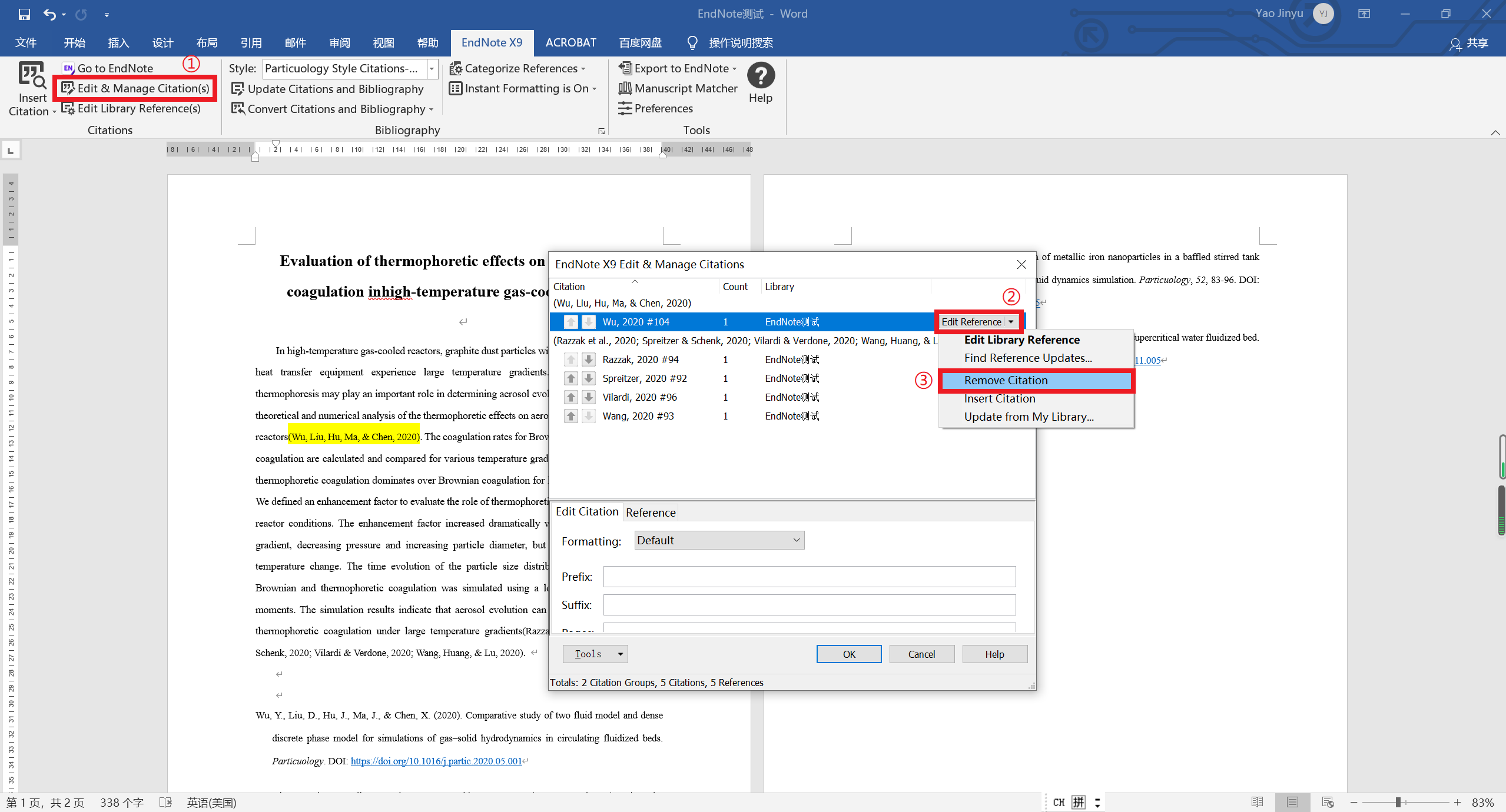Switch to the 开始 tab
Viewport: 1506px width, 812px height.
[x=74, y=43]
